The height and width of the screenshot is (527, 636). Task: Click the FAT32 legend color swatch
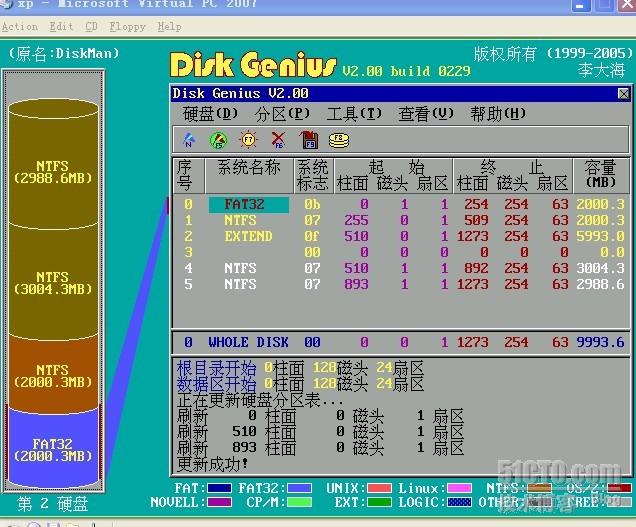pos(299,488)
